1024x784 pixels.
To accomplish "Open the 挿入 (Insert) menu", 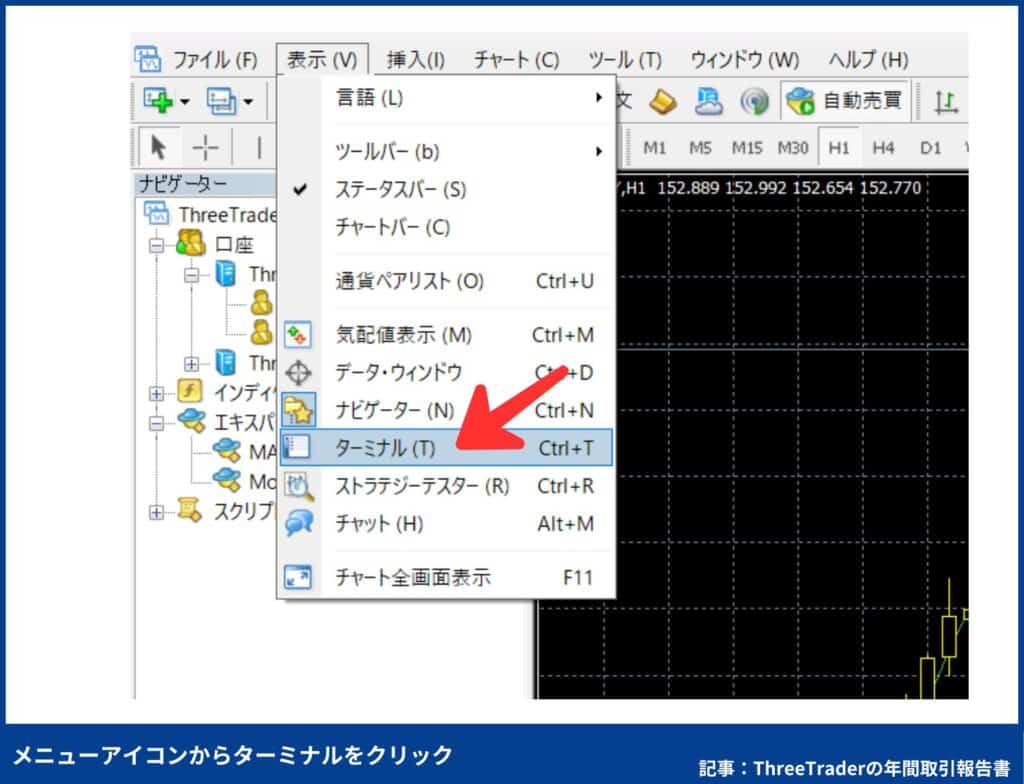I will (x=415, y=60).
